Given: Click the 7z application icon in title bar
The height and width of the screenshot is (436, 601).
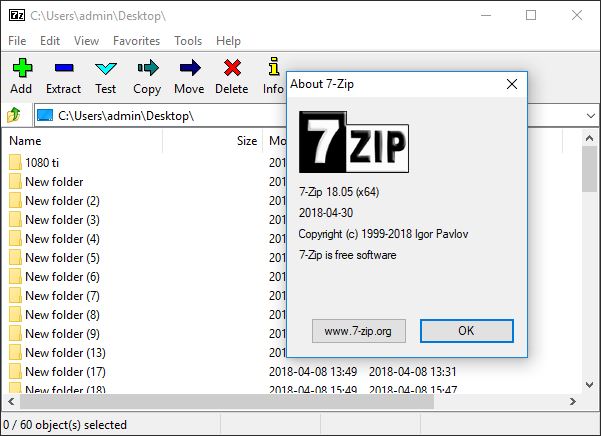Looking at the screenshot, I should coord(17,15).
